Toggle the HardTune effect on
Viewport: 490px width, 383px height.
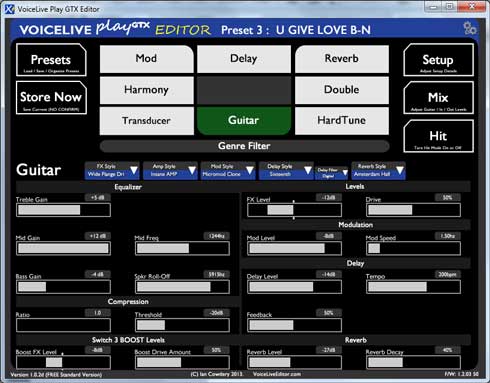pos(342,121)
